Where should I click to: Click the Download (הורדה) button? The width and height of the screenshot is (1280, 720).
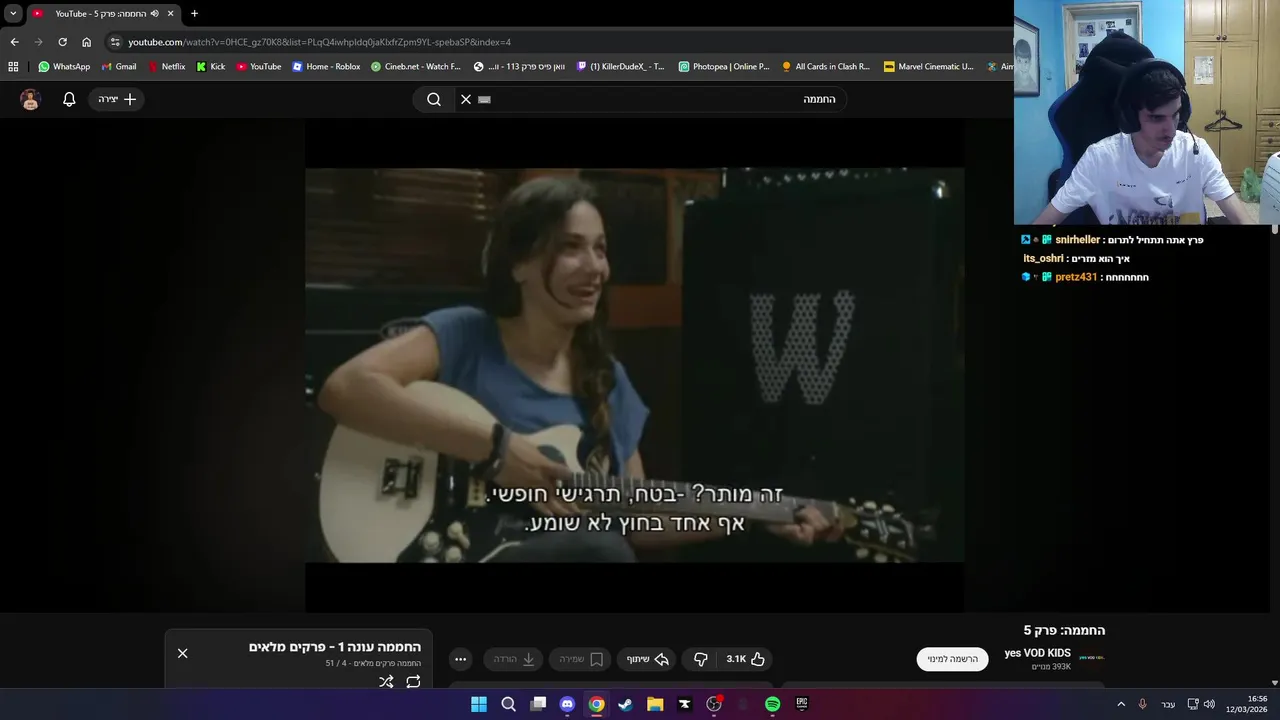tap(513, 659)
